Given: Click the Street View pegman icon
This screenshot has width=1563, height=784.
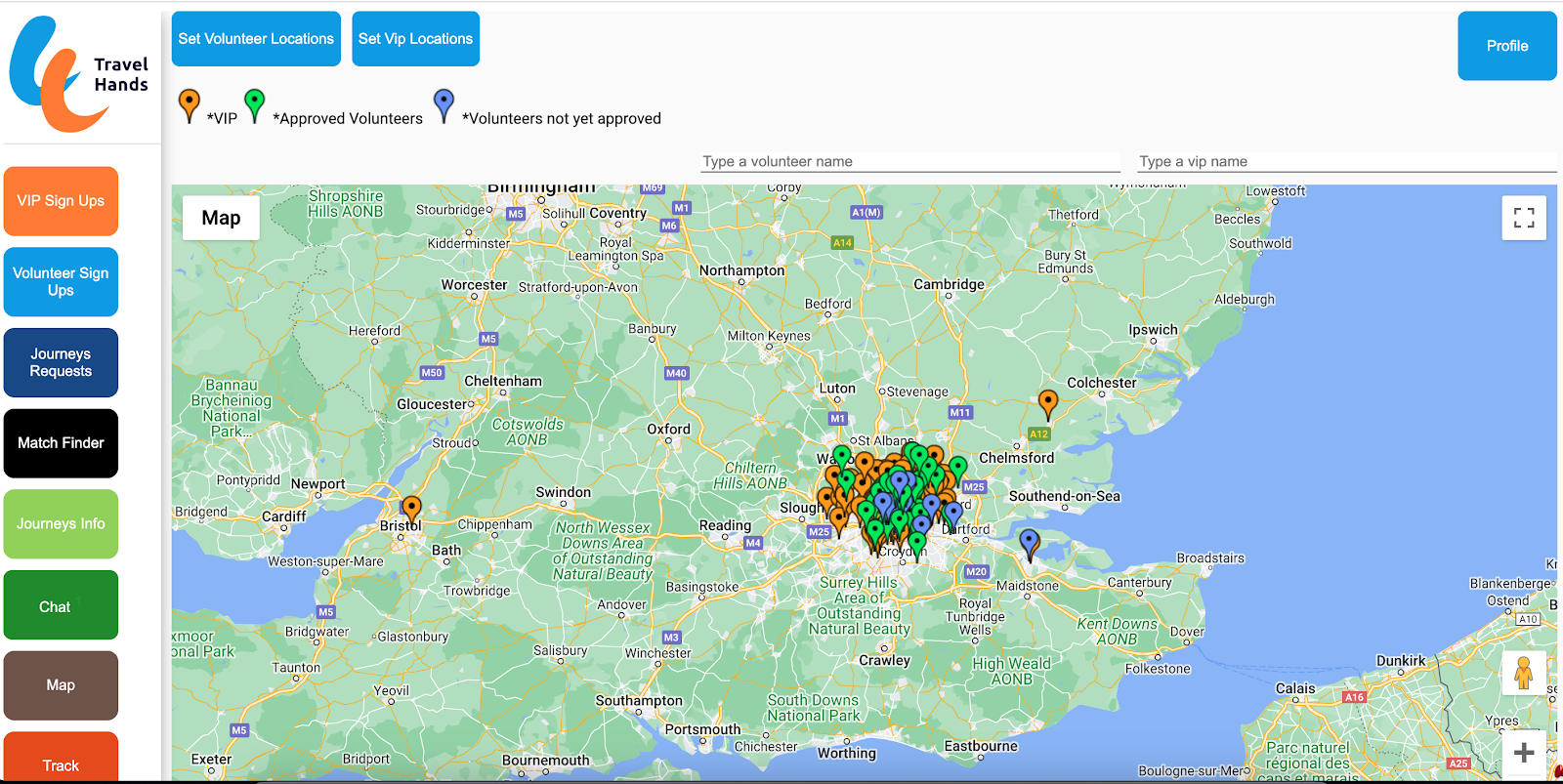Looking at the screenshot, I should (1524, 673).
